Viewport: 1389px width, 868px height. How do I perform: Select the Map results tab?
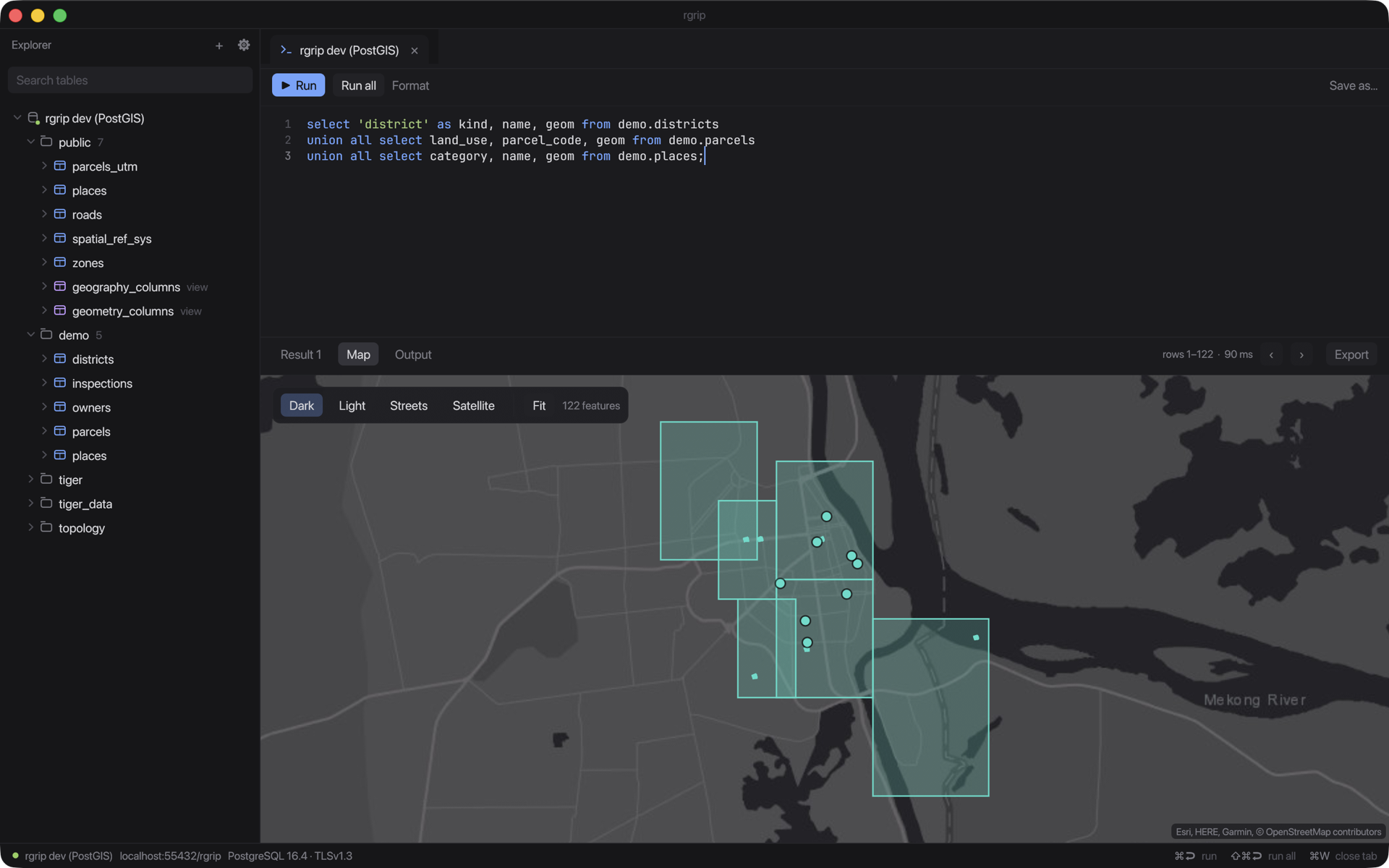(x=358, y=354)
